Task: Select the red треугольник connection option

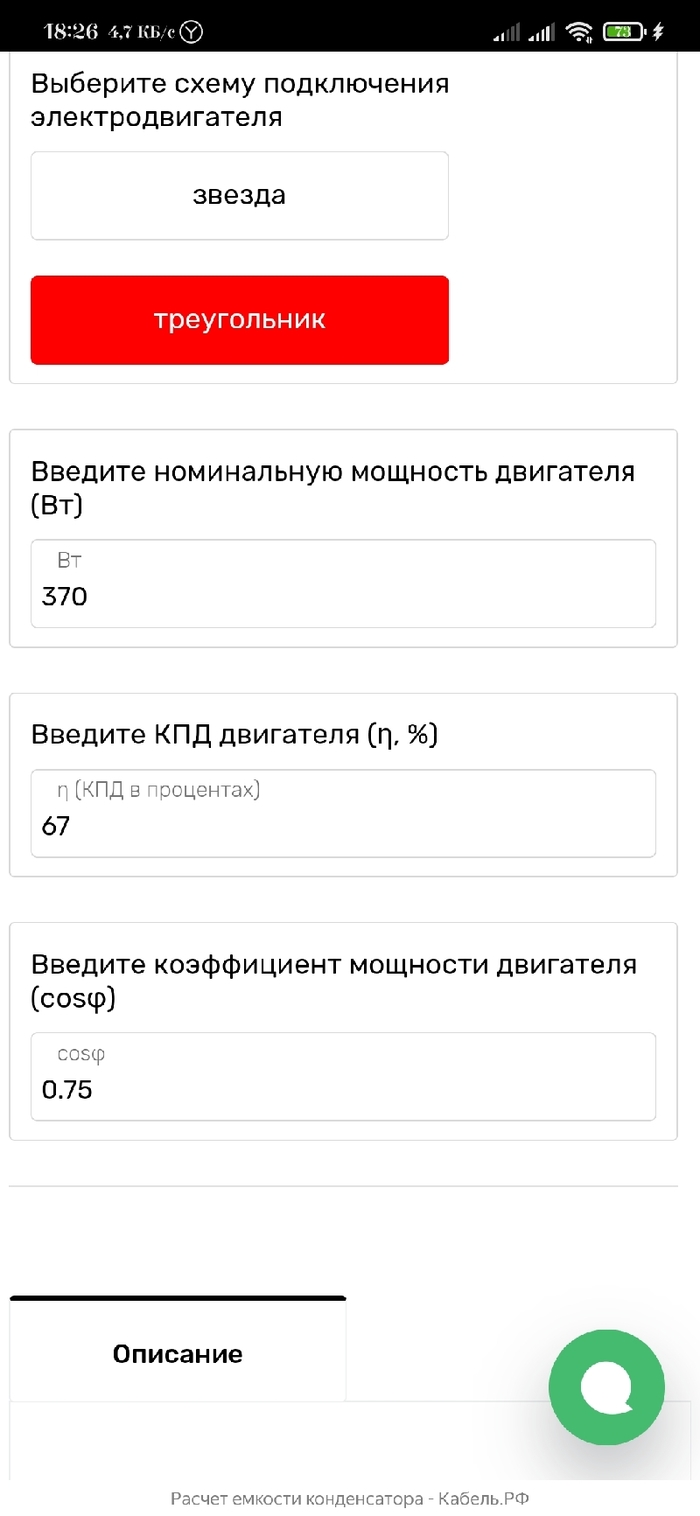Action: 239,320
